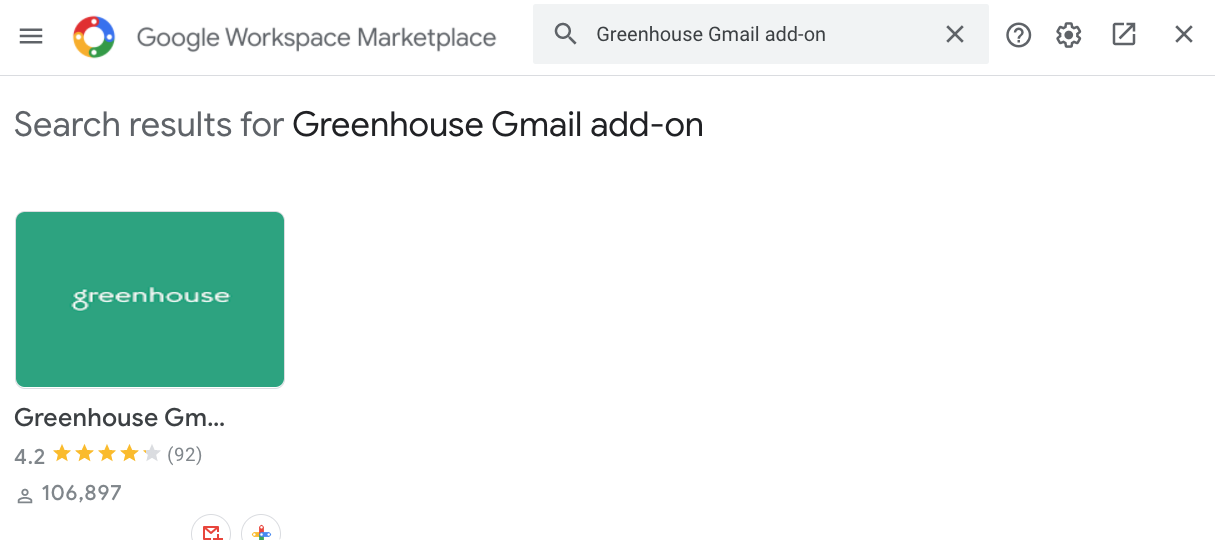
Task: Open the settings gear menu
Action: [x=1069, y=36]
